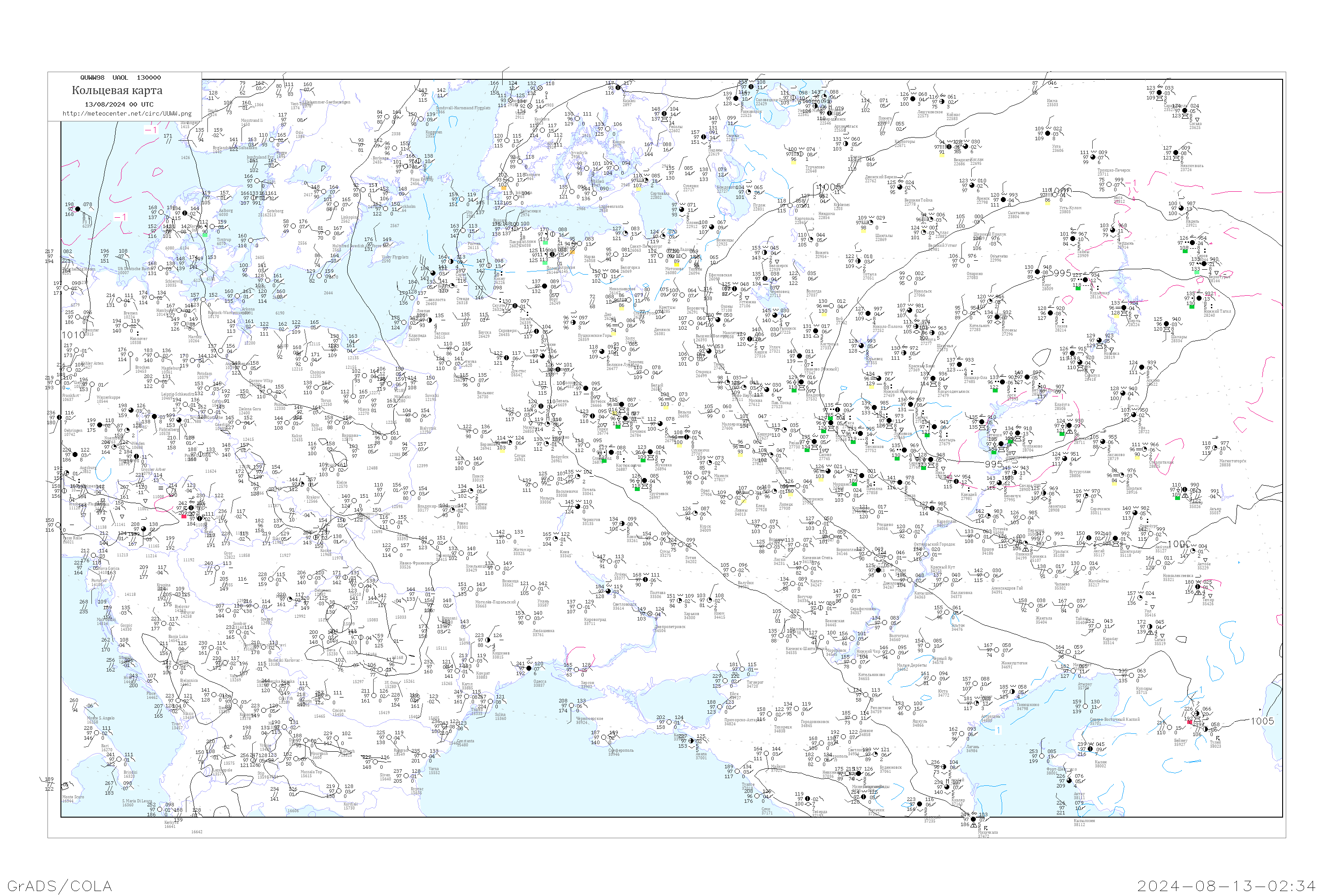Click the red square marker near Бейнеу
The width and height of the screenshot is (1344, 896).
1189,722
